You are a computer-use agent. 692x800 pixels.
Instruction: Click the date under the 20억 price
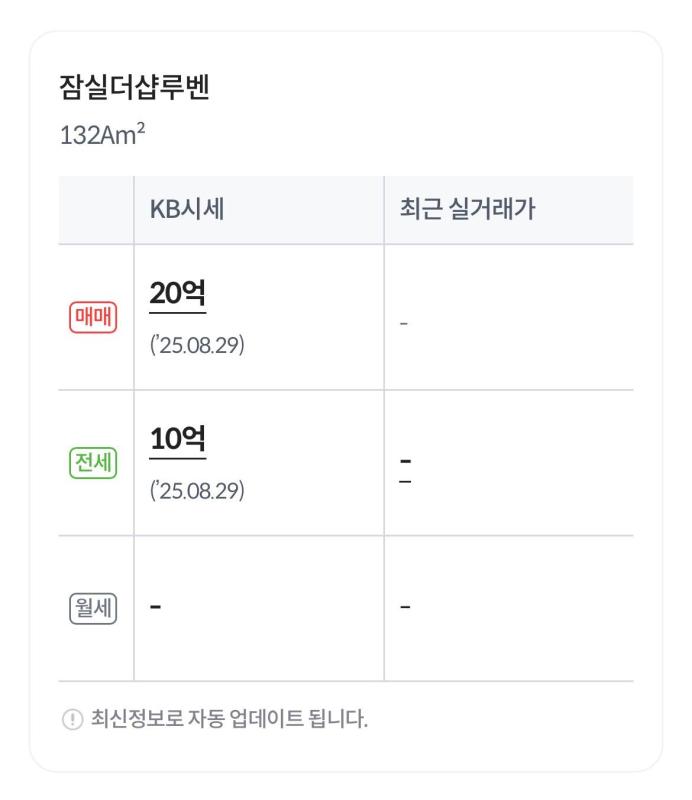point(197,345)
